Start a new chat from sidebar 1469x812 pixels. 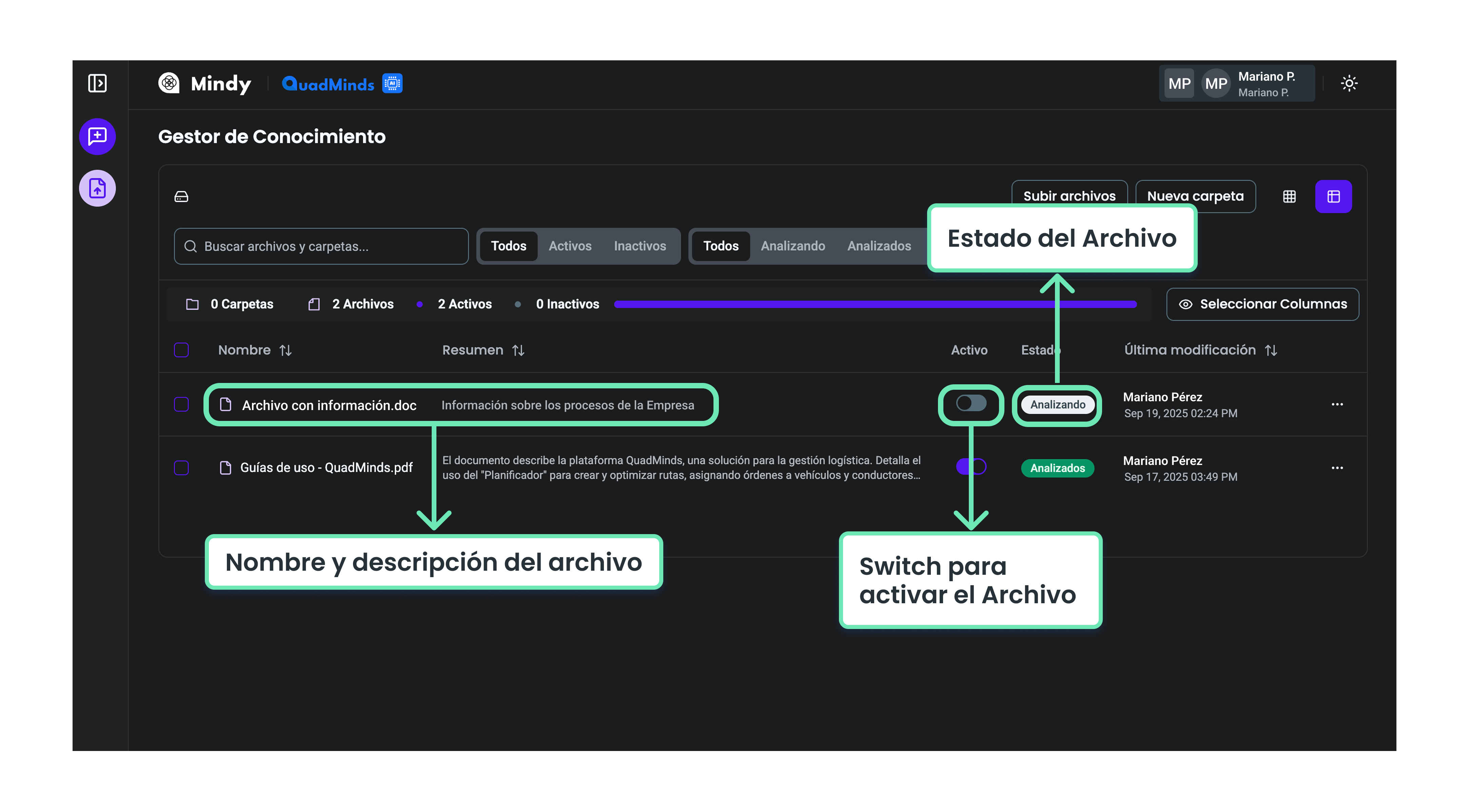pos(98,136)
